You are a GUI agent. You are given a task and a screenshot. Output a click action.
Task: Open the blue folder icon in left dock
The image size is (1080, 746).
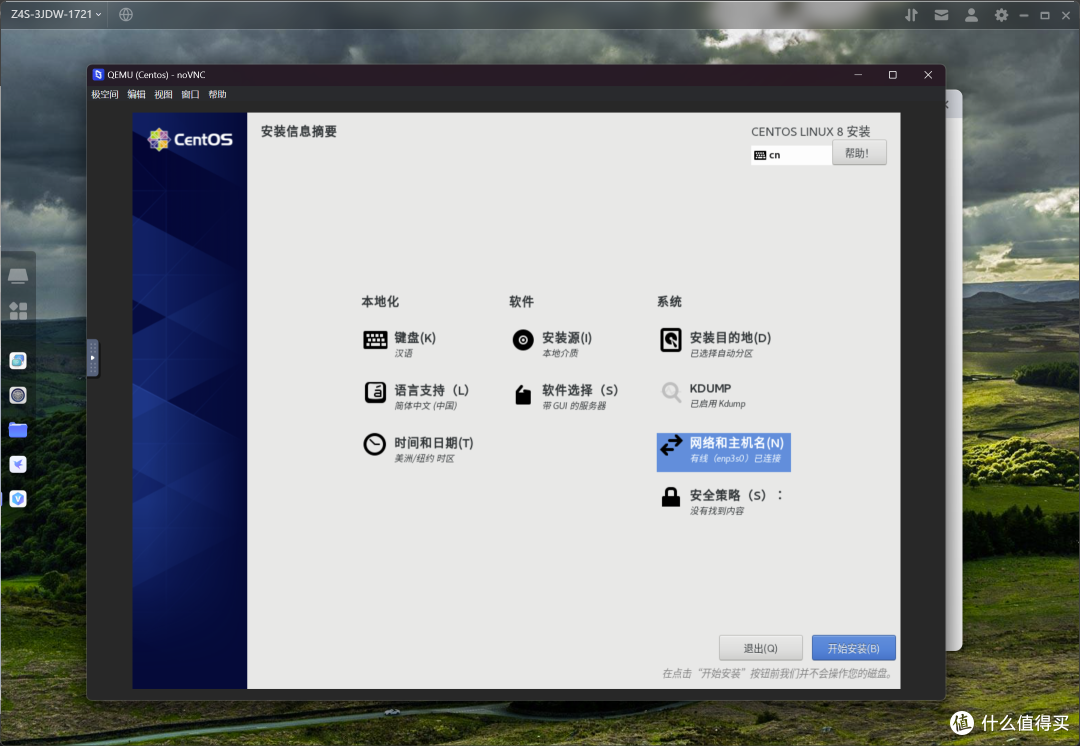coord(18,430)
